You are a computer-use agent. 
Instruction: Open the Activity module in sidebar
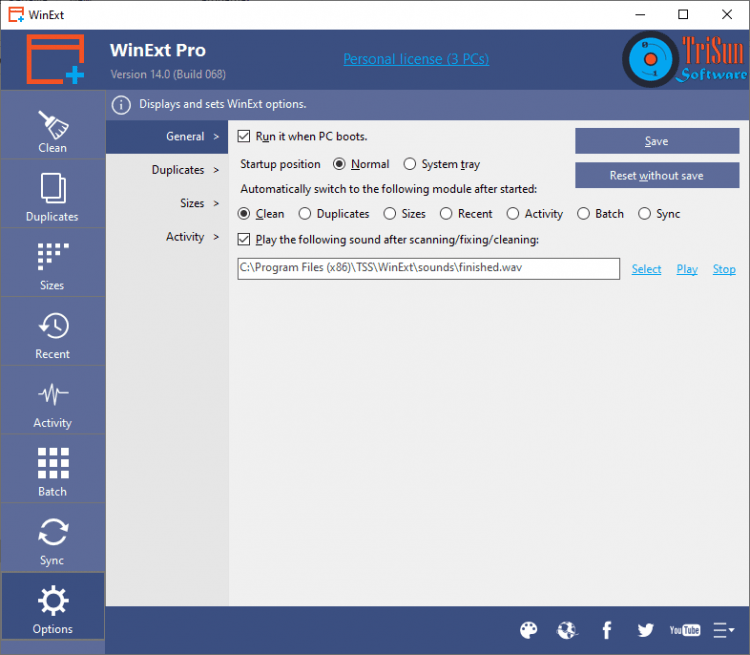tap(53, 400)
